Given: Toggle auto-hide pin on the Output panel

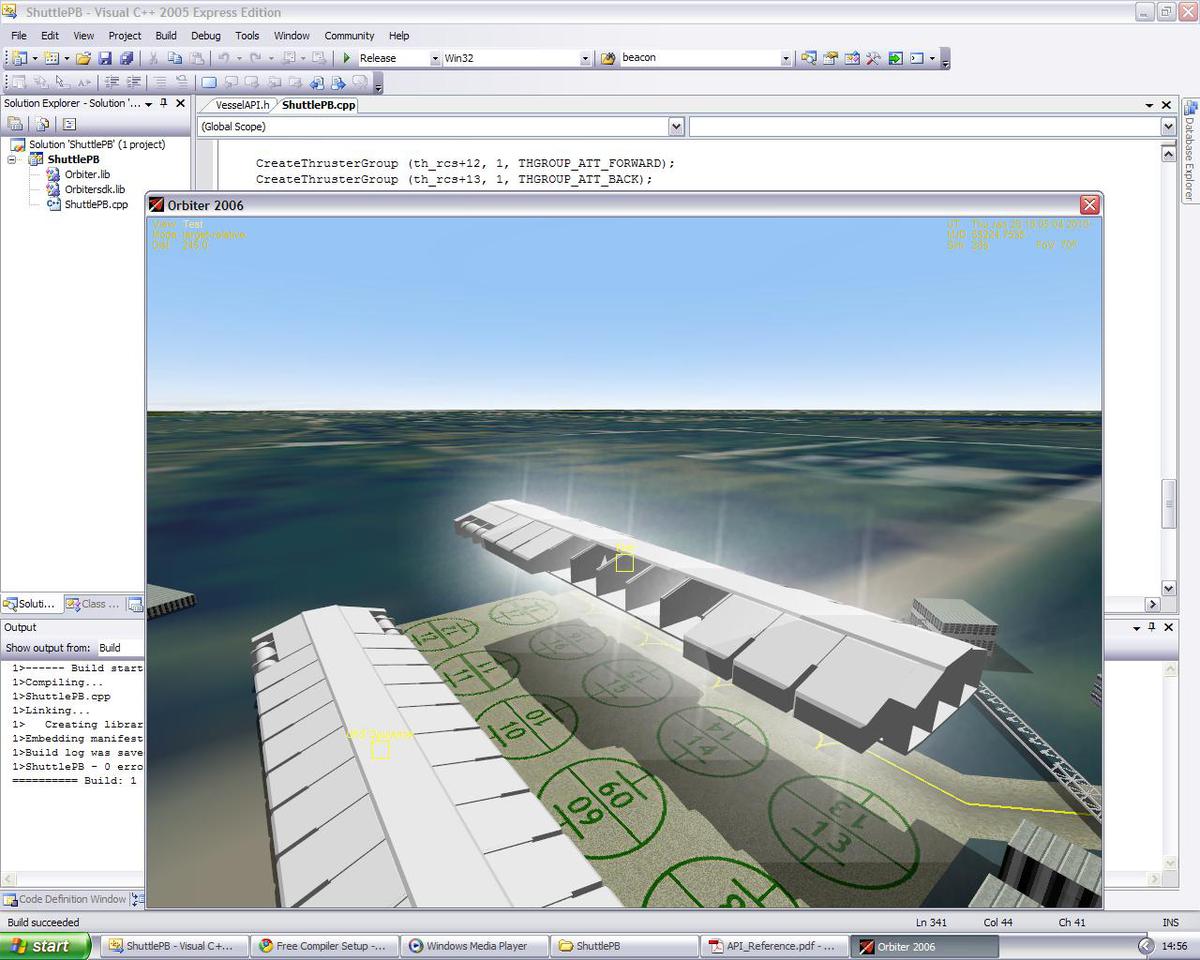Looking at the screenshot, I should click(1152, 627).
